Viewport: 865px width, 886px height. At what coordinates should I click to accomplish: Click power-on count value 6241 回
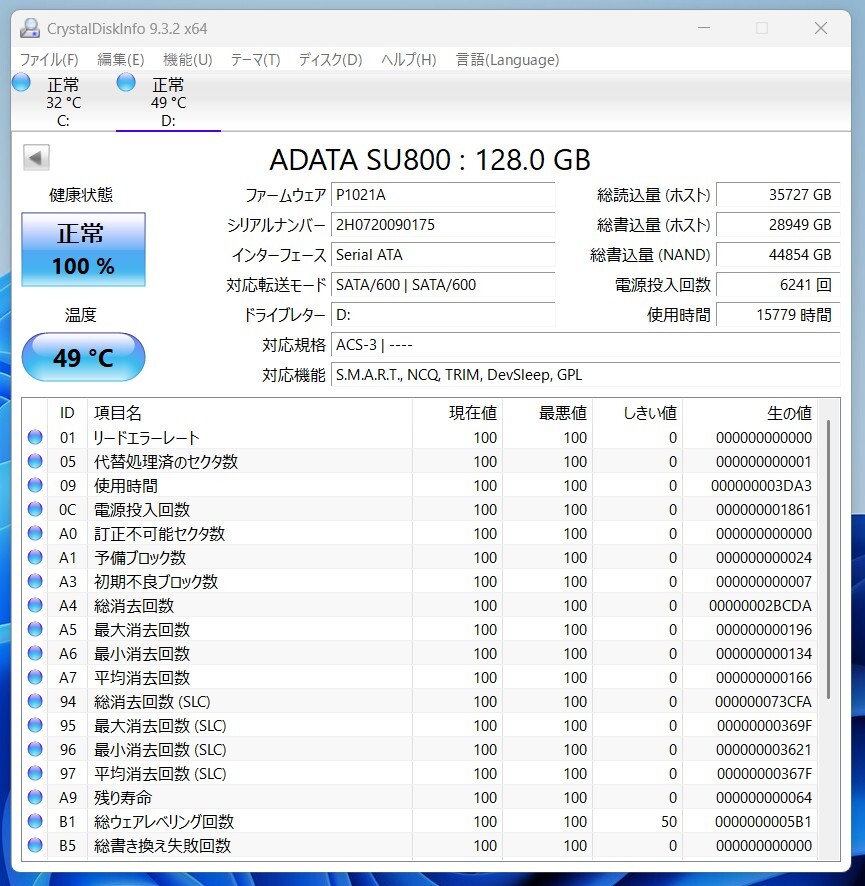778,285
